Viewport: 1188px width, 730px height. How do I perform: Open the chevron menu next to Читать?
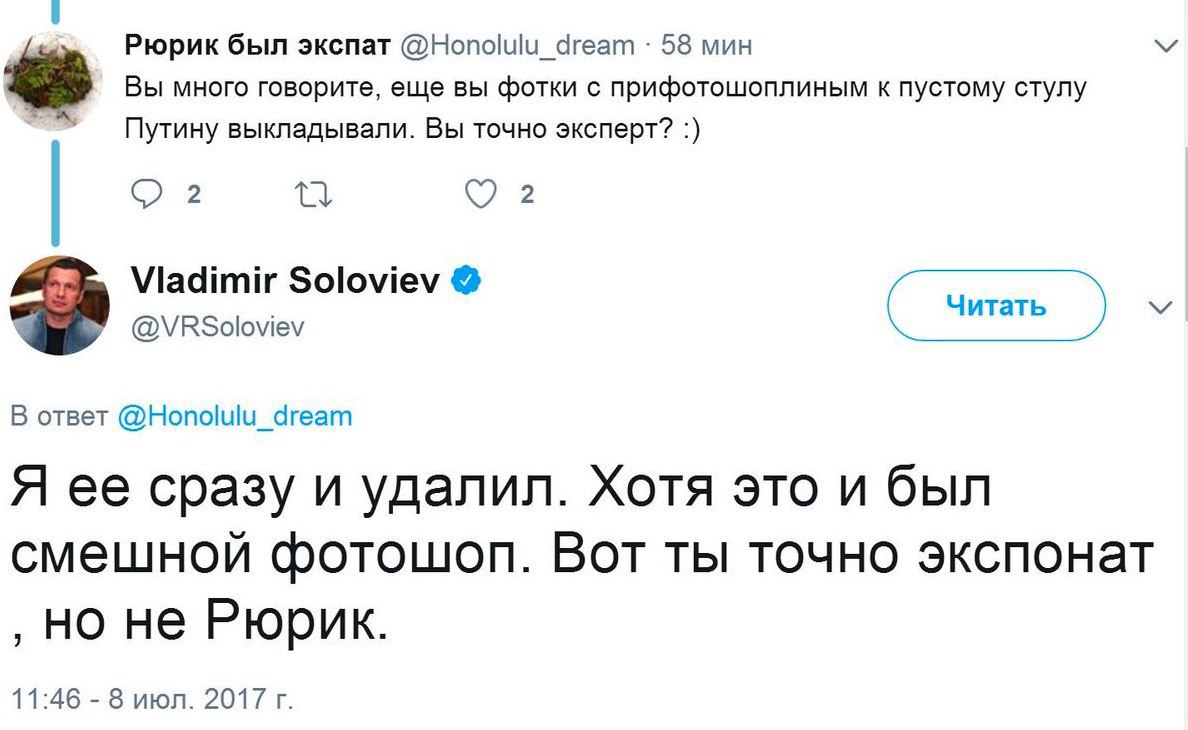tap(1161, 307)
